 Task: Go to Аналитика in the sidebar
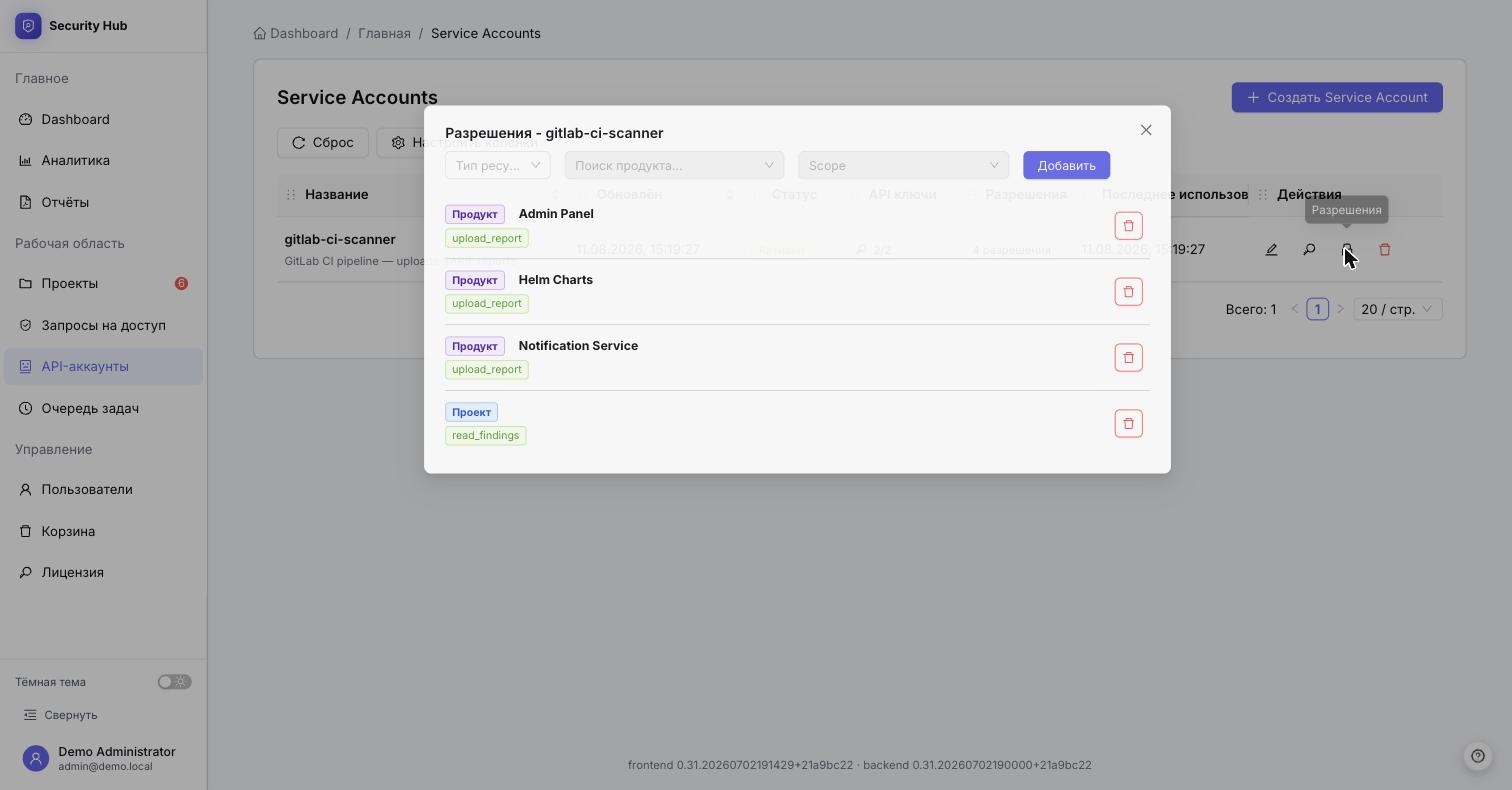(x=103, y=160)
